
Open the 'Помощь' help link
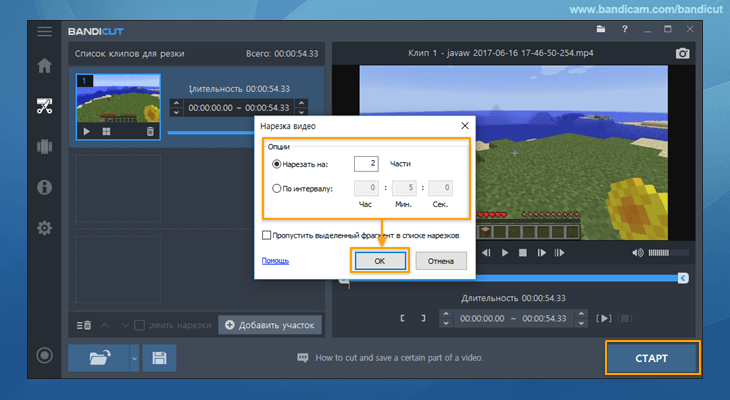275,261
